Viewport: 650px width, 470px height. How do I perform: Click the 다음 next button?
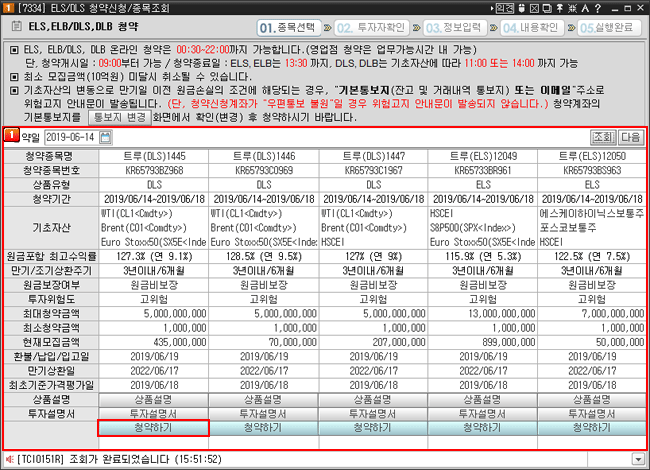[631, 137]
